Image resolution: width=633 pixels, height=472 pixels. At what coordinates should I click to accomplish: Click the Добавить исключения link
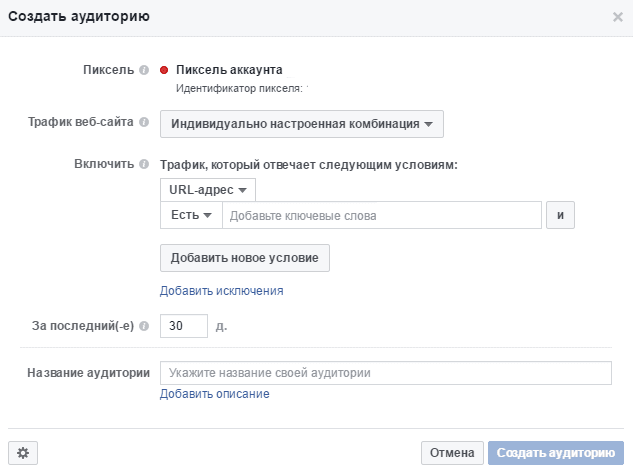[x=222, y=291]
